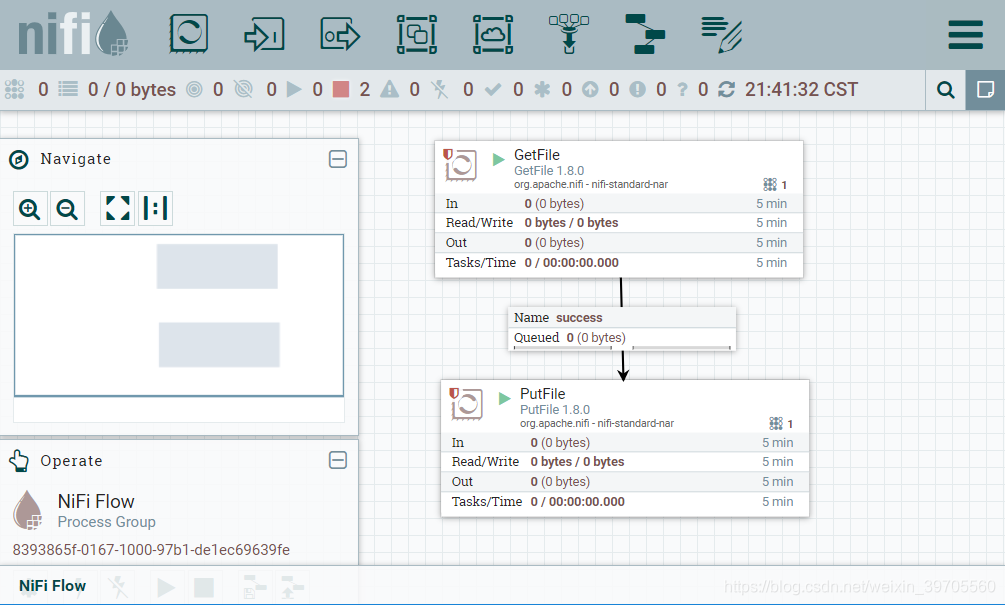Zoom in using Navigate panel button
The height and width of the screenshot is (605, 1005).
(x=30, y=209)
